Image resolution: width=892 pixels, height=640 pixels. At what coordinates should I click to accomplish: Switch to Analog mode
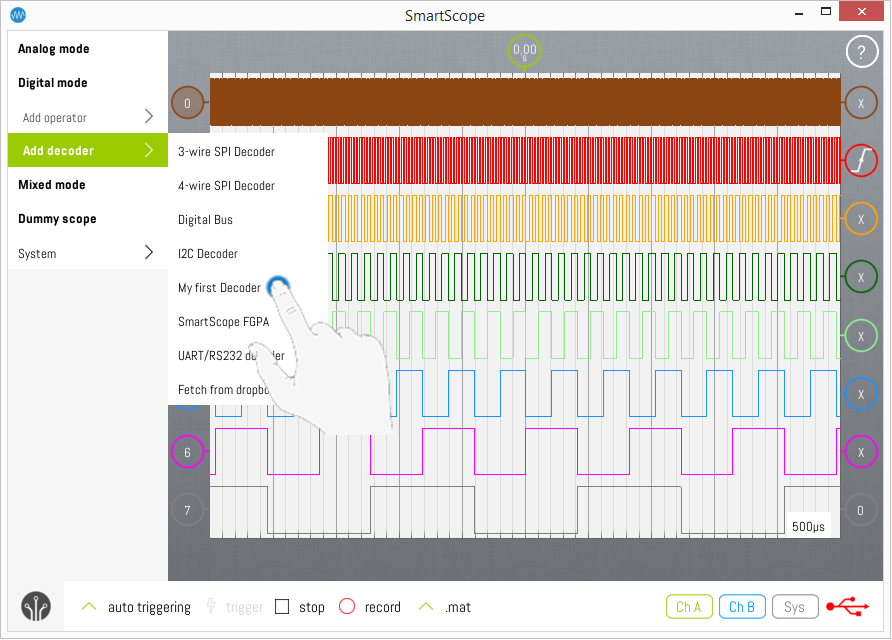click(54, 49)
